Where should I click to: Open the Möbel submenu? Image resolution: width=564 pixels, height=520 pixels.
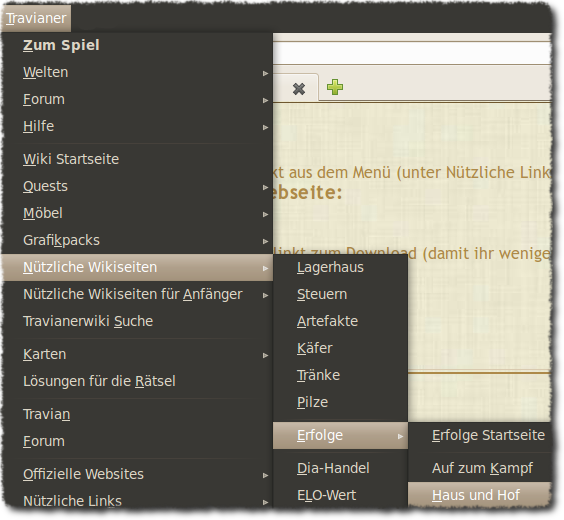137,214
